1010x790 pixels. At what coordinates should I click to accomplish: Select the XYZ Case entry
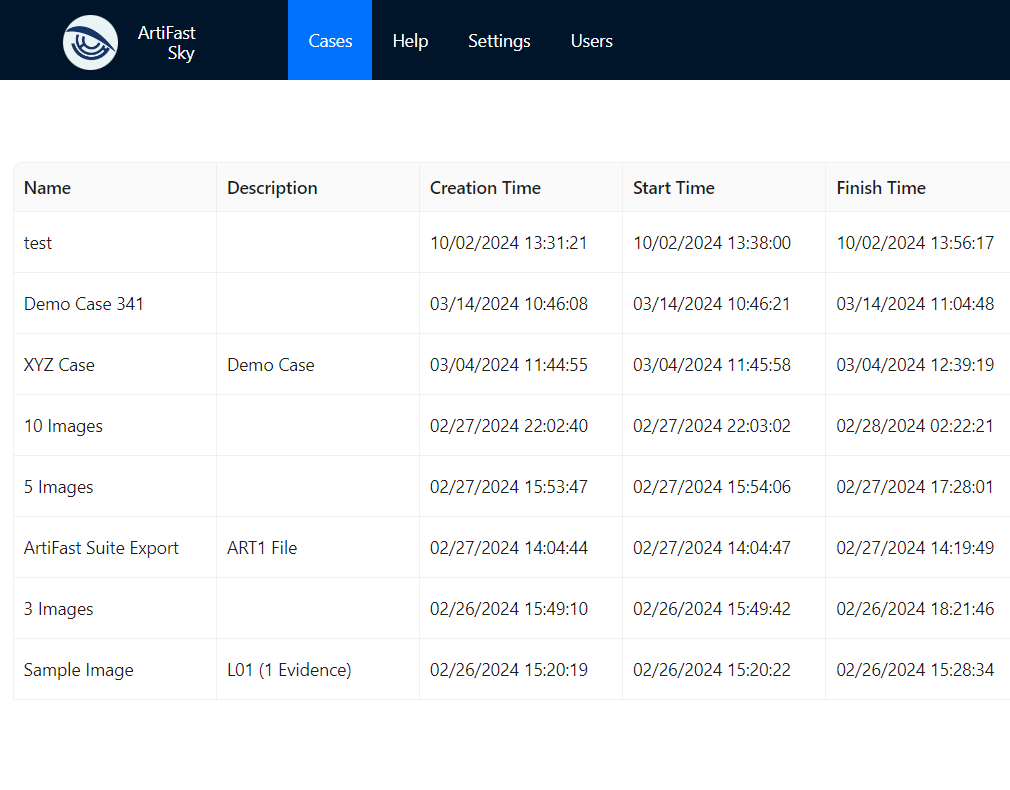[x=59, y=365]
